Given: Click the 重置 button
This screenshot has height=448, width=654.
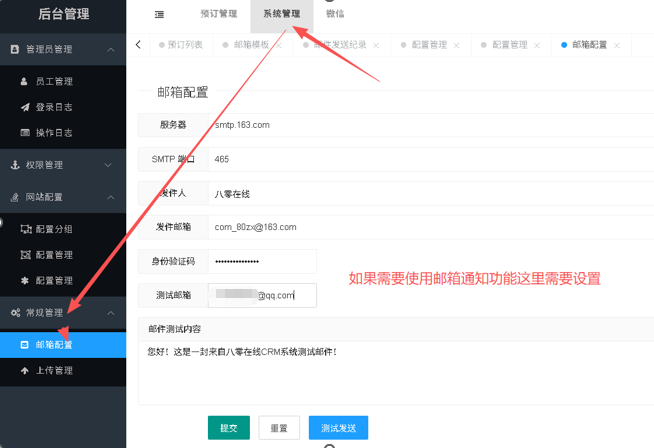Looking at the screenshot, I should click(279, 428).
